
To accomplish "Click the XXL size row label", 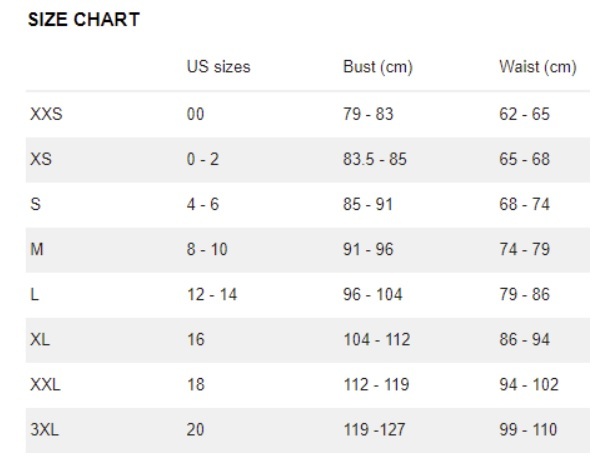I will tap(45, 385).
